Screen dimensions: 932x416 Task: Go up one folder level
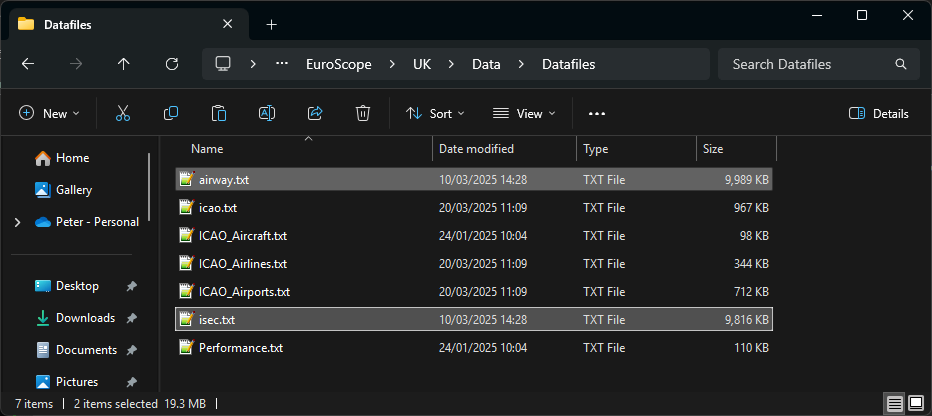124,64
